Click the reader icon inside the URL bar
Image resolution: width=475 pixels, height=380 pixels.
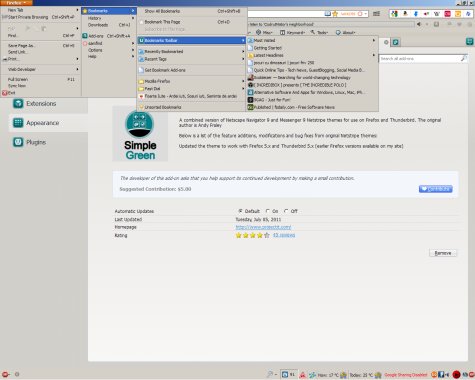coord(328,14)
